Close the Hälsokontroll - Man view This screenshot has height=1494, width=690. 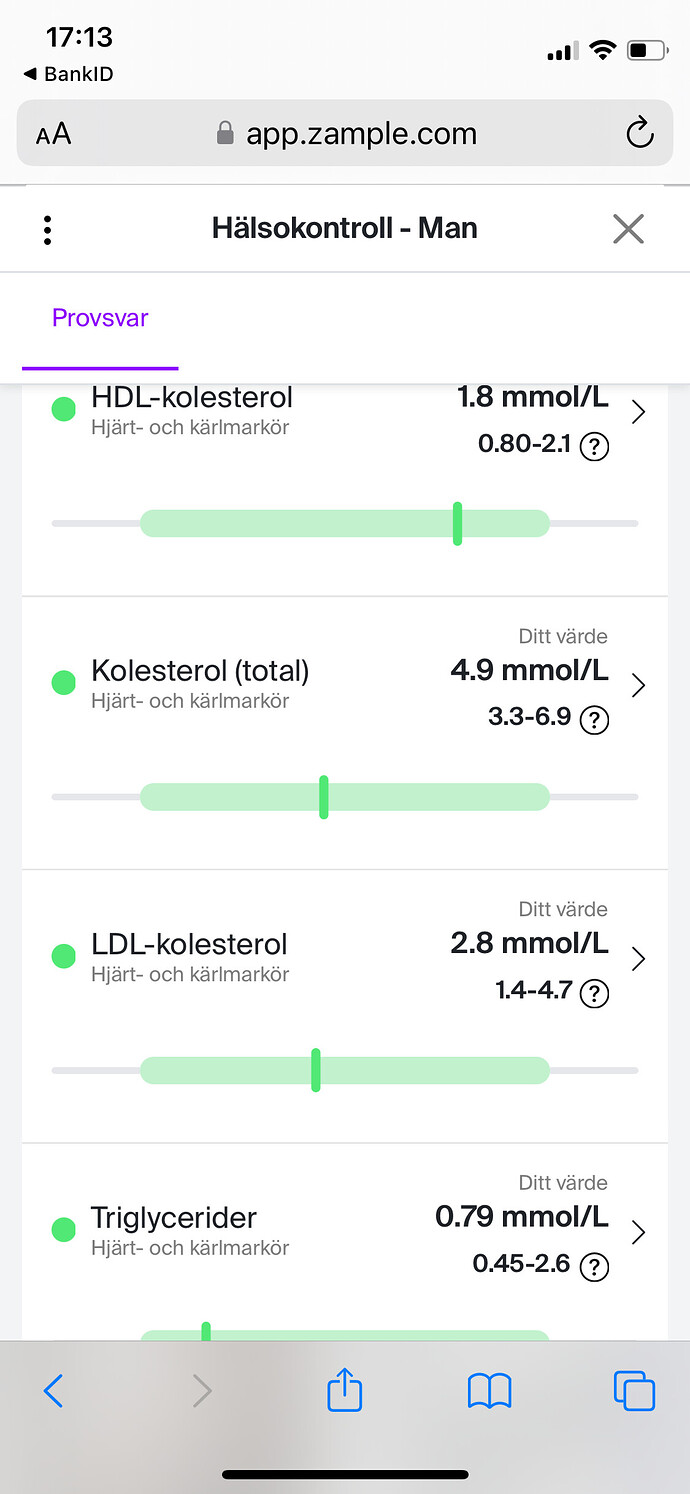click(x=628, y=229)
